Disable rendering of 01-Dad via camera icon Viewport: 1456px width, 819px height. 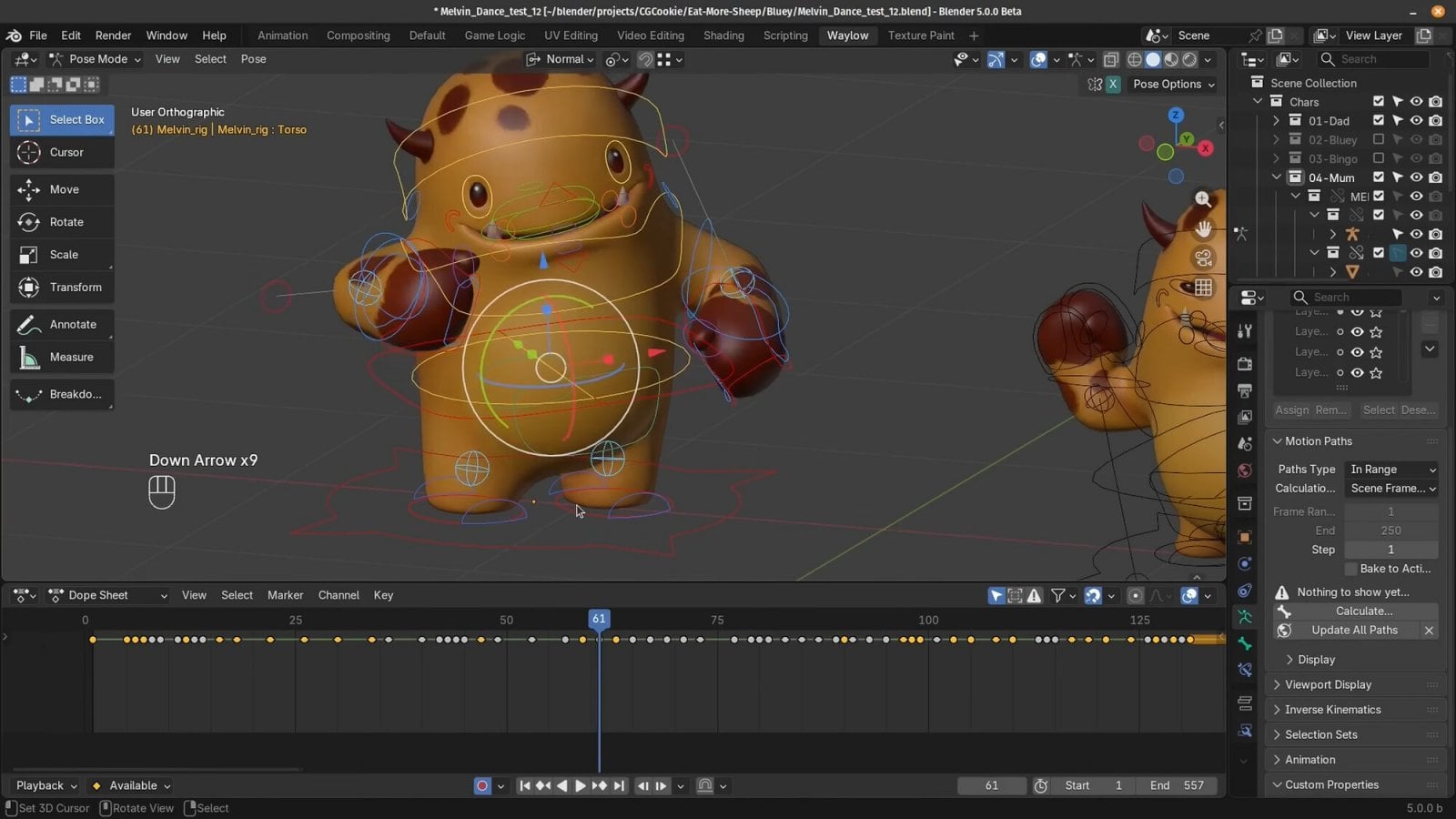point(1436,120)
